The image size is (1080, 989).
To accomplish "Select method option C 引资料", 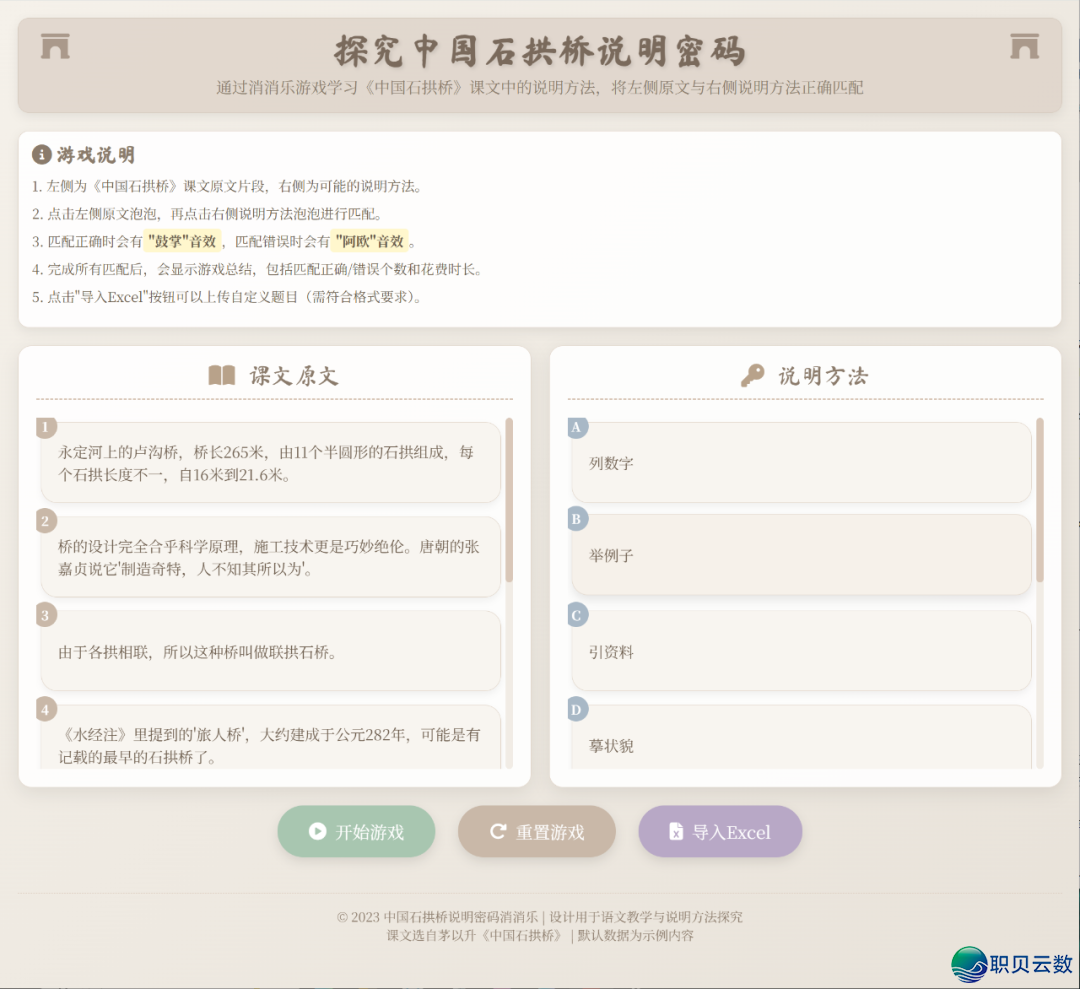I will click(x=801, y=652).
